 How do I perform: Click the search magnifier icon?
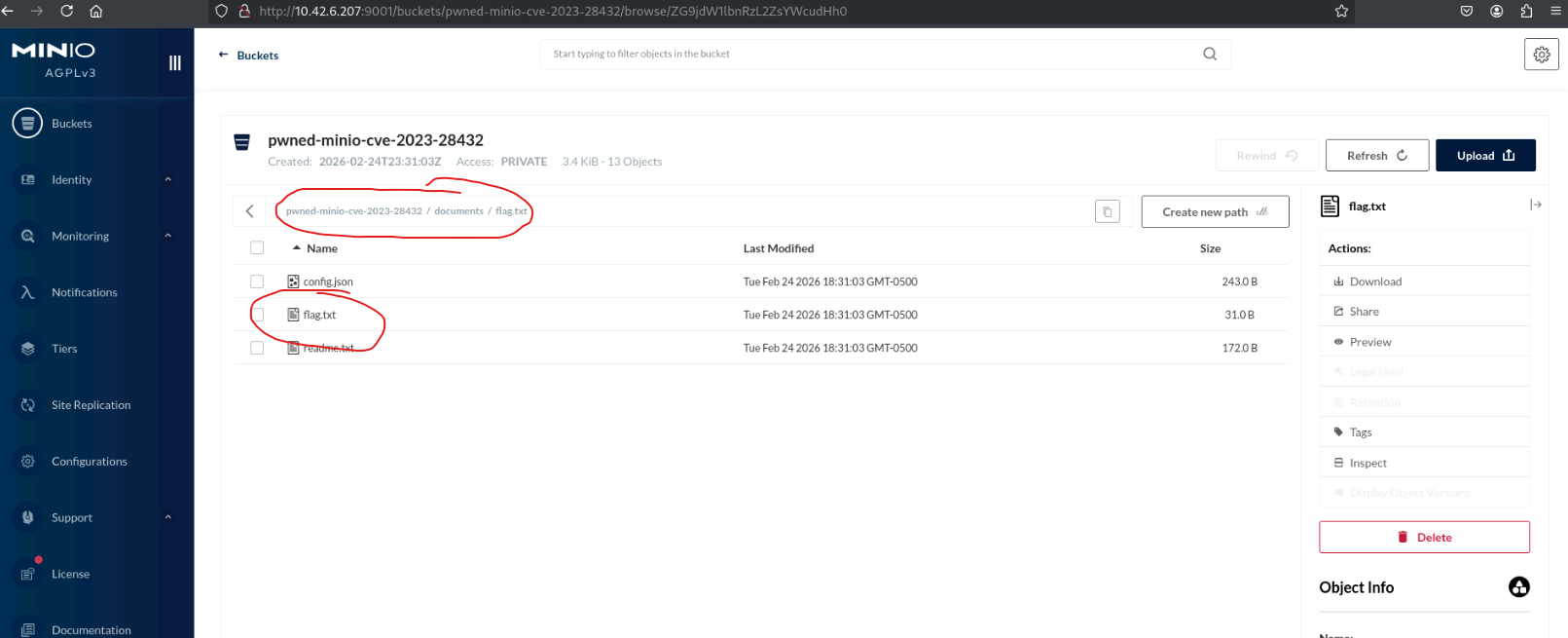(1209, 55)
